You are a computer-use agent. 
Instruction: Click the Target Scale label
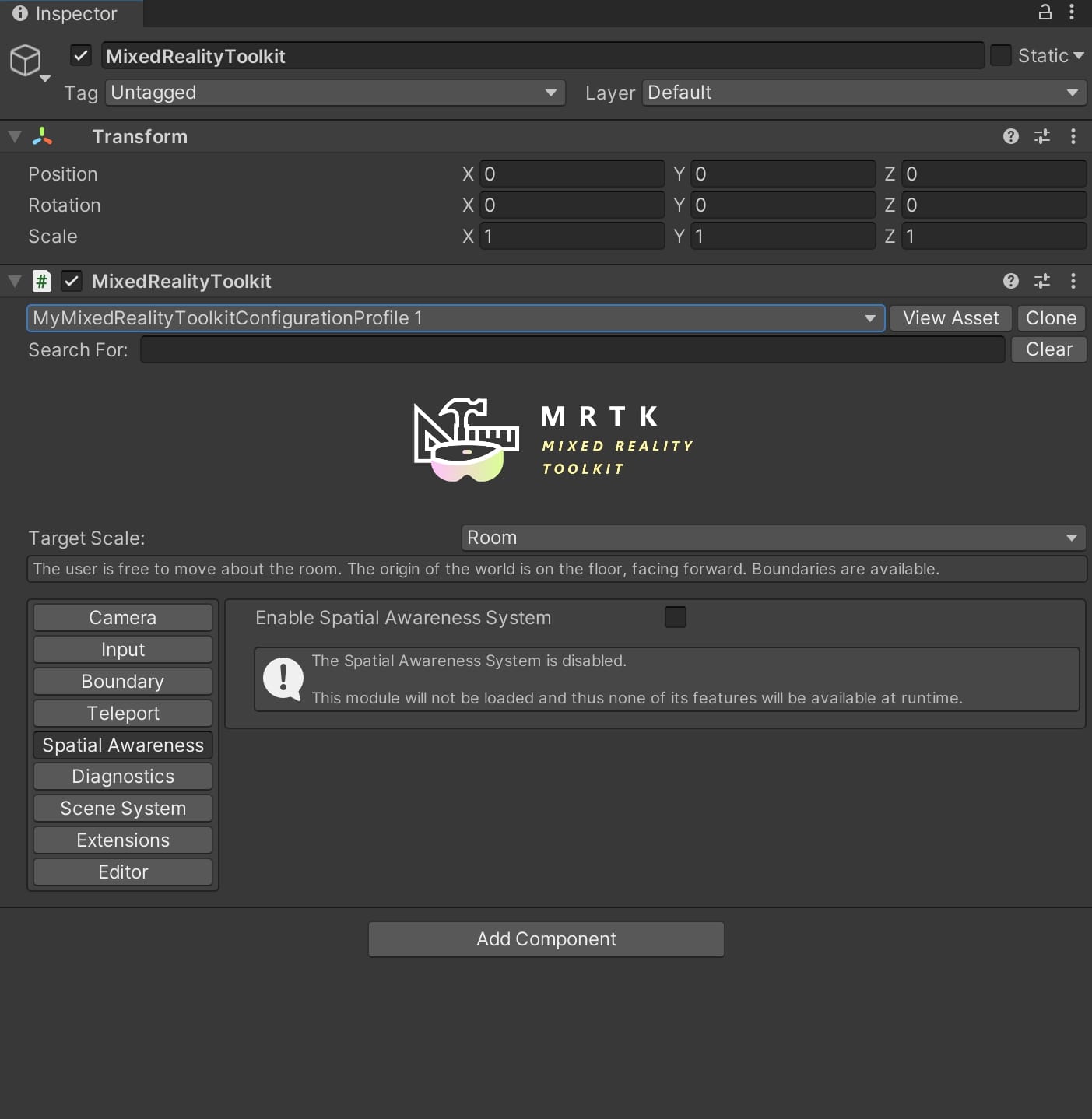86,538
